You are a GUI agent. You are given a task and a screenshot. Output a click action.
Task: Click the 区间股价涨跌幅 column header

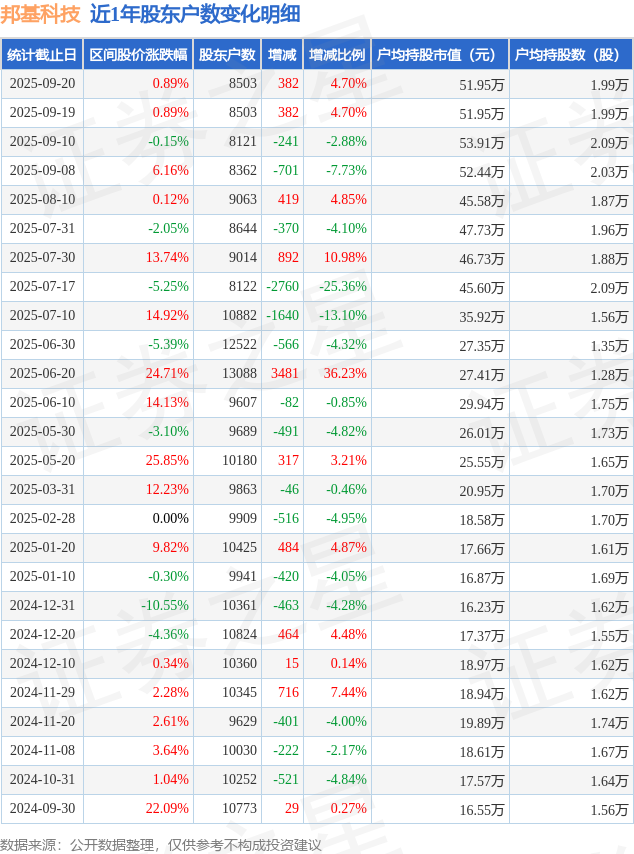tap(137, 55)
